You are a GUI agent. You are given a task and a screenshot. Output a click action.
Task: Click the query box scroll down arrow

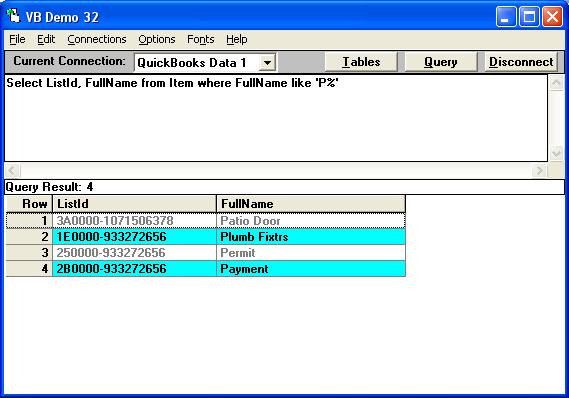click(556, 153)
